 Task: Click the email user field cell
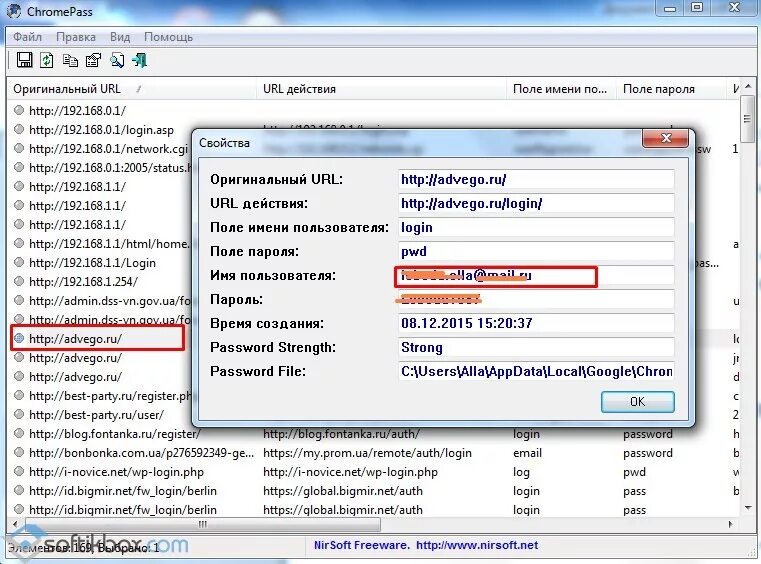point(527,453)
